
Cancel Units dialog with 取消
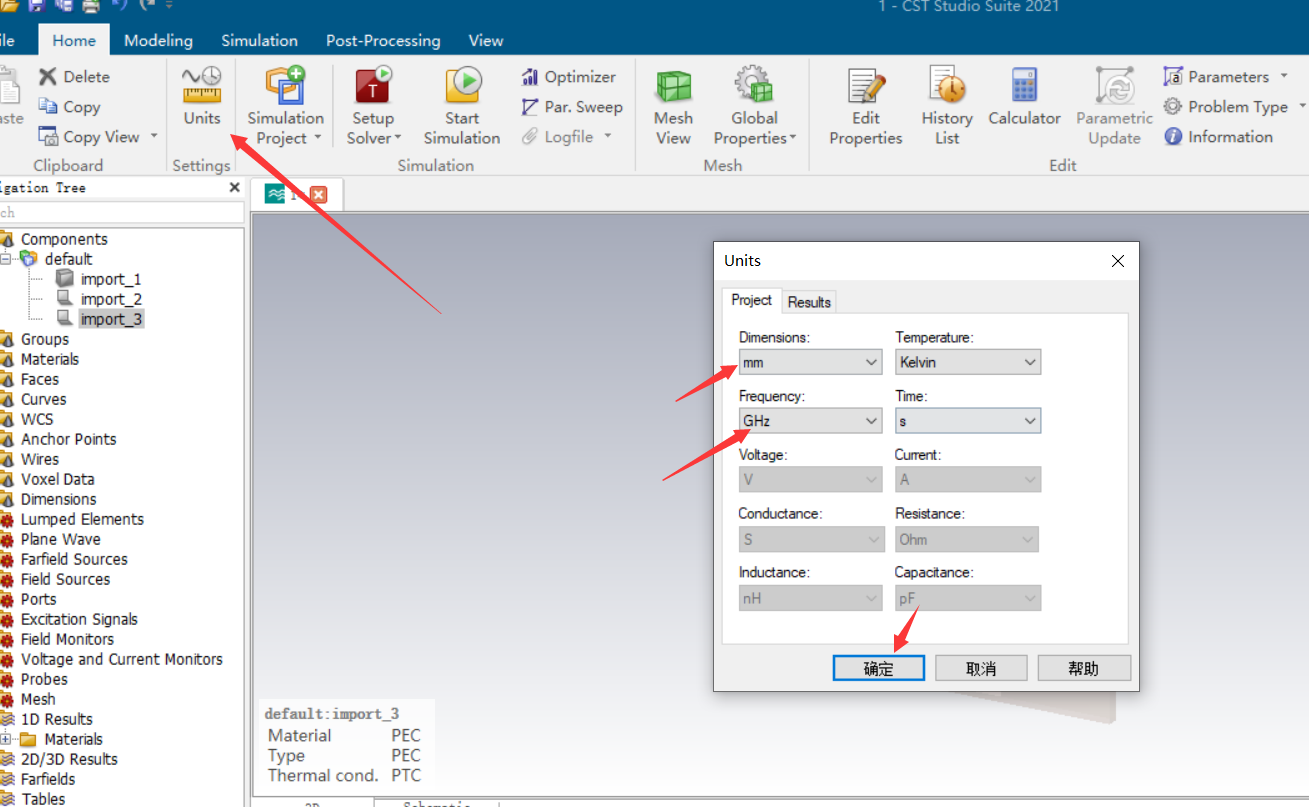click(981, 668)
